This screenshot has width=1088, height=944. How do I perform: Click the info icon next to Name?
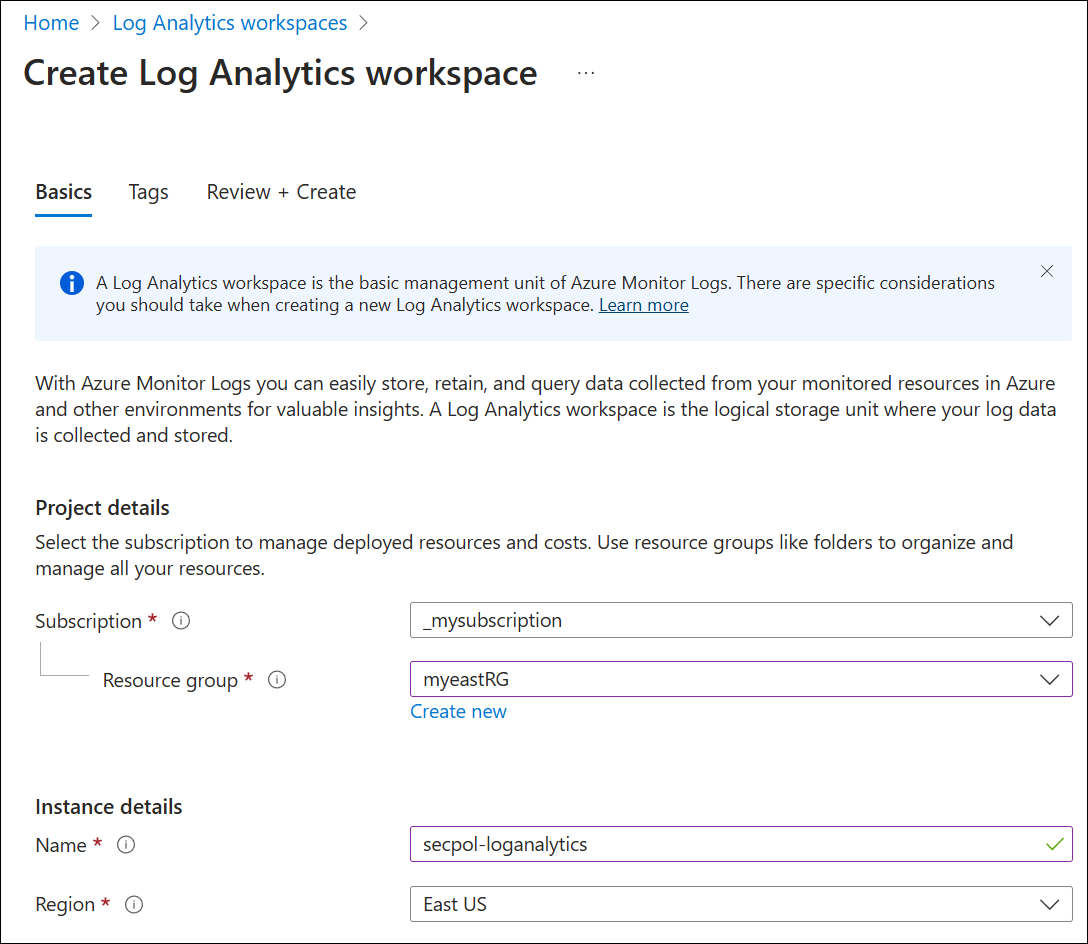(126, 845)
